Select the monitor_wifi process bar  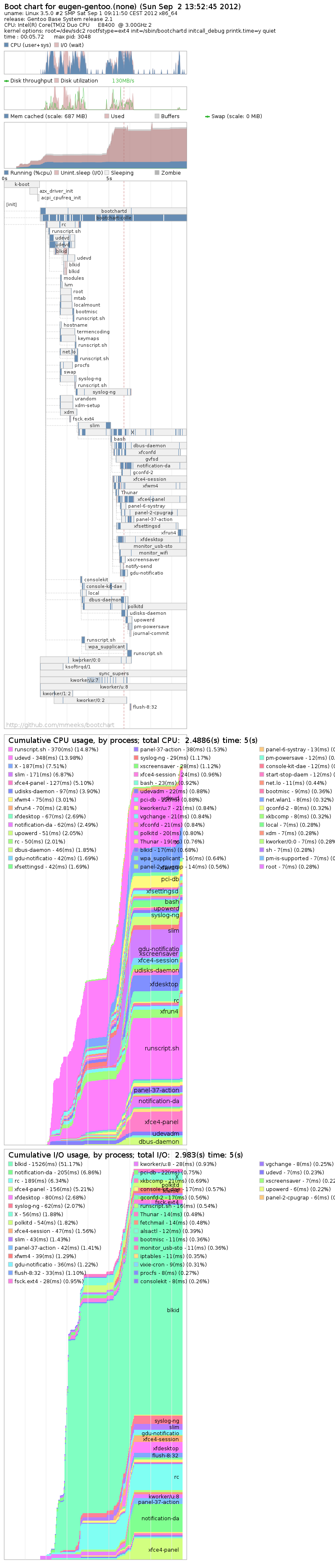(153, 552)
